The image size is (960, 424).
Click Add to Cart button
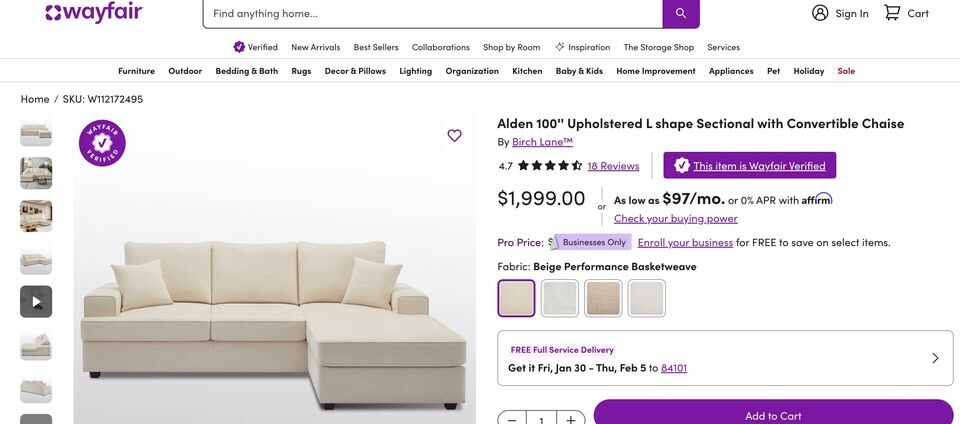773,415
